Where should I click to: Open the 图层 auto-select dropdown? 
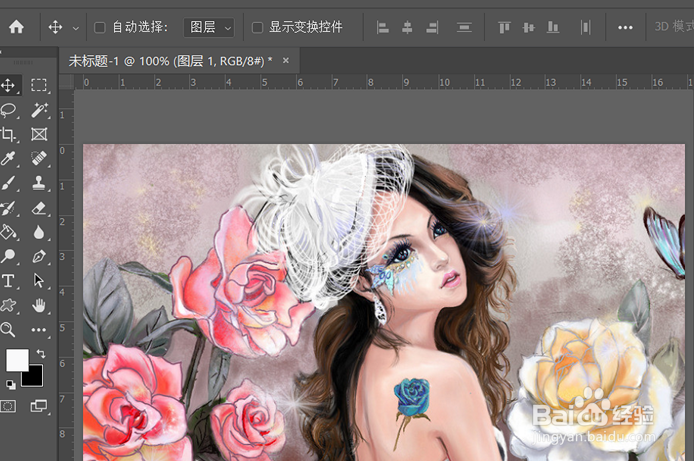(209, 27)
